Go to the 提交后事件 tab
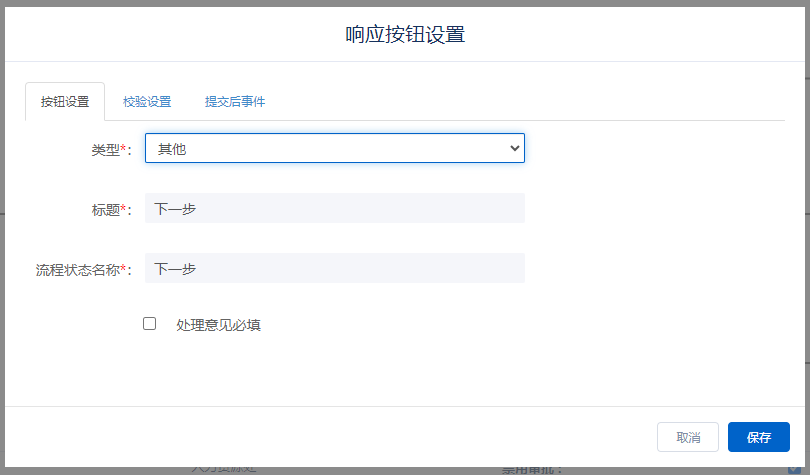Screen dimensions: 810x475 pos(235,102)
